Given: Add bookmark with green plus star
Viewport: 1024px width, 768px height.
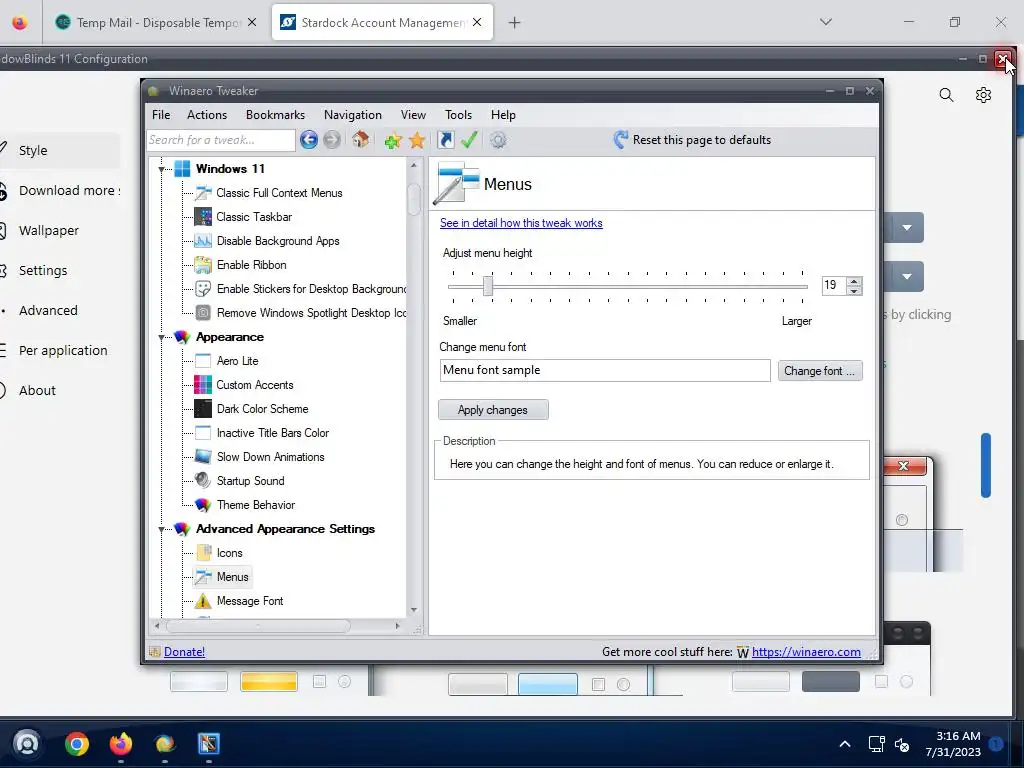Looking at the screenshot, I should [392, 140].
